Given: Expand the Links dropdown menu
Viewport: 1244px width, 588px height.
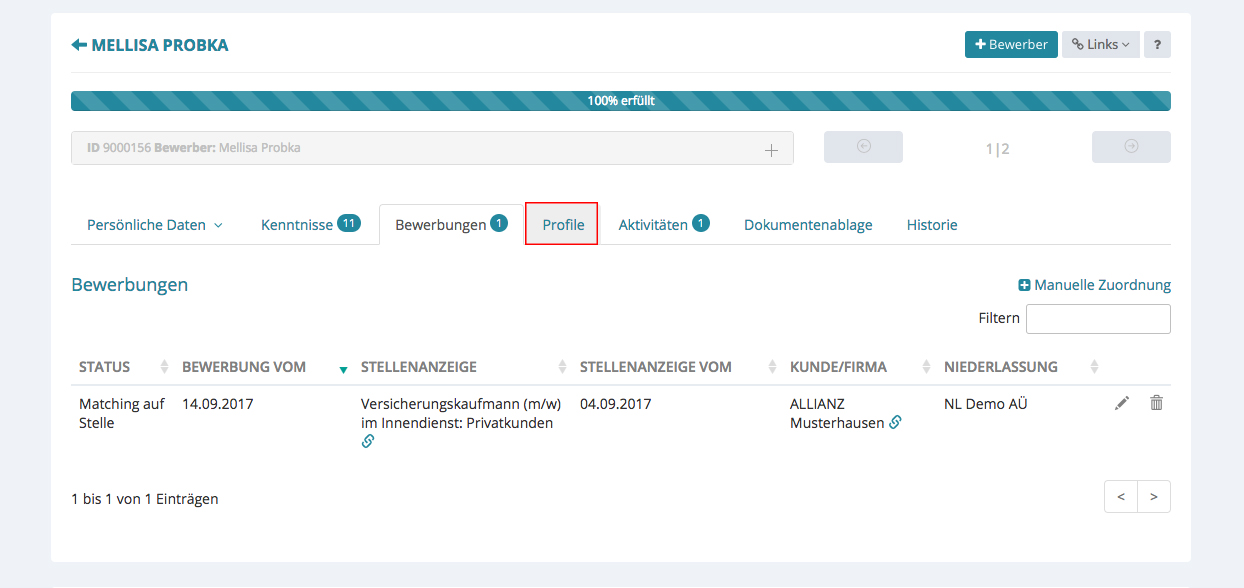Looking at the screenshot, I should click(1100, 45).
